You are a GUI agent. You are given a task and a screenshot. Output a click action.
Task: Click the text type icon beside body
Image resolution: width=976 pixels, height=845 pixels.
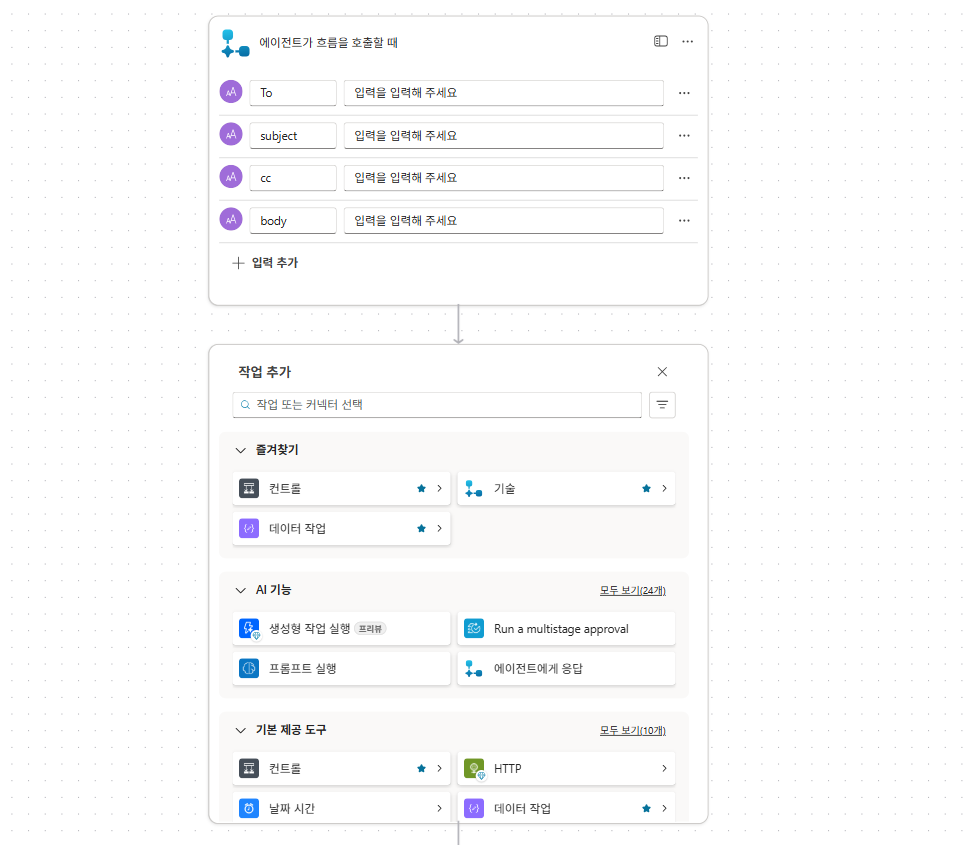click(231, 219)
